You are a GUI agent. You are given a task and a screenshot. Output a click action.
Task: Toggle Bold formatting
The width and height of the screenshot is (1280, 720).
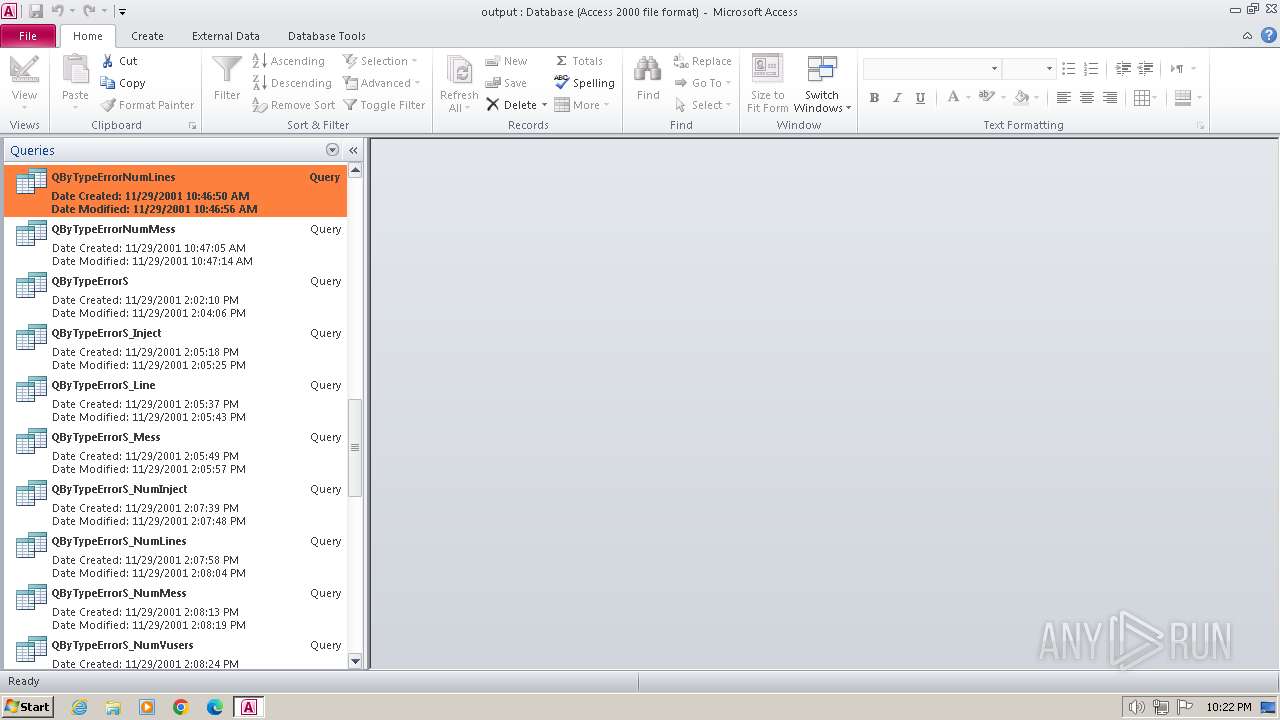(x=874, y=97)
